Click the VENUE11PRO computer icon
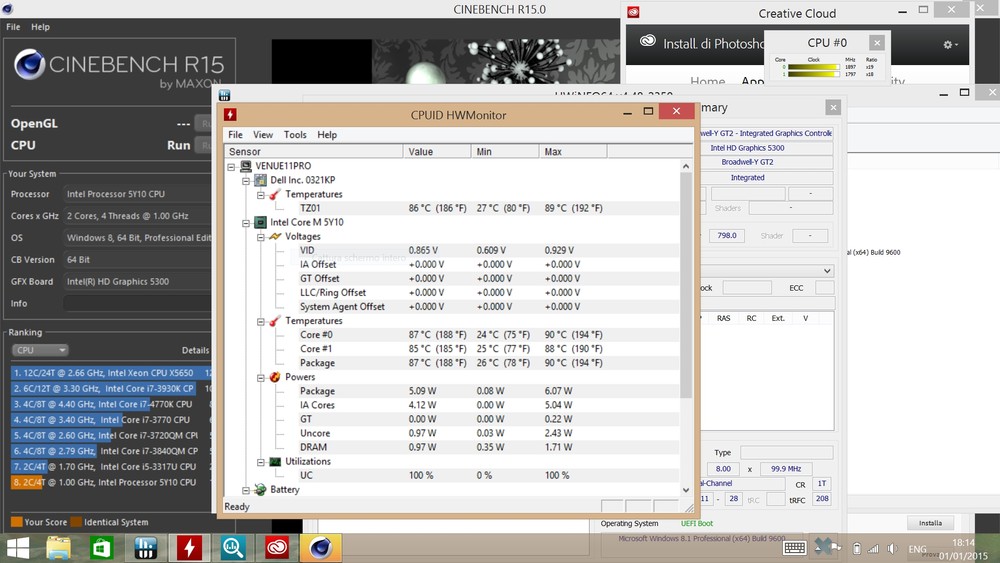This screenshot has width=1000, height=563. 246,166
